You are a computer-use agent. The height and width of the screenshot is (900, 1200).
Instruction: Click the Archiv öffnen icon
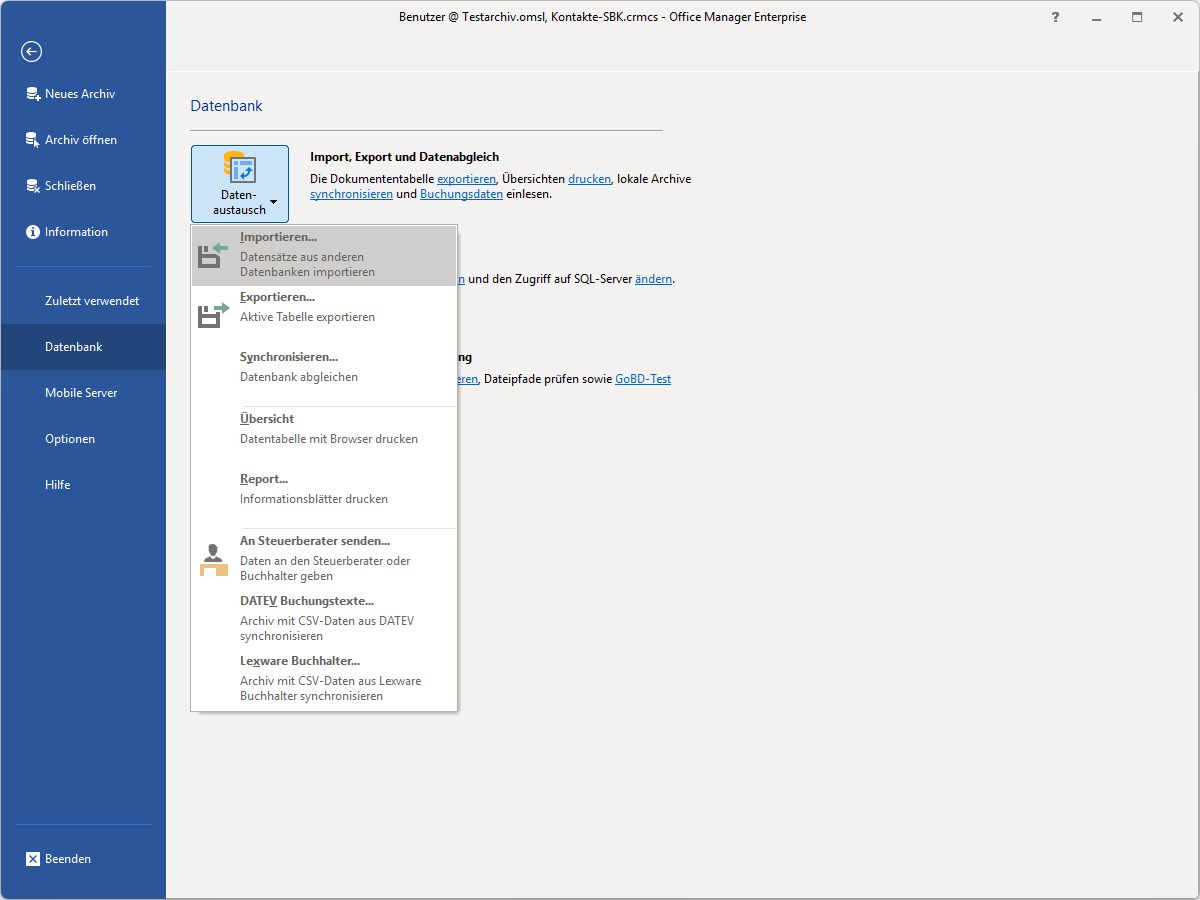tap(33, 140)
